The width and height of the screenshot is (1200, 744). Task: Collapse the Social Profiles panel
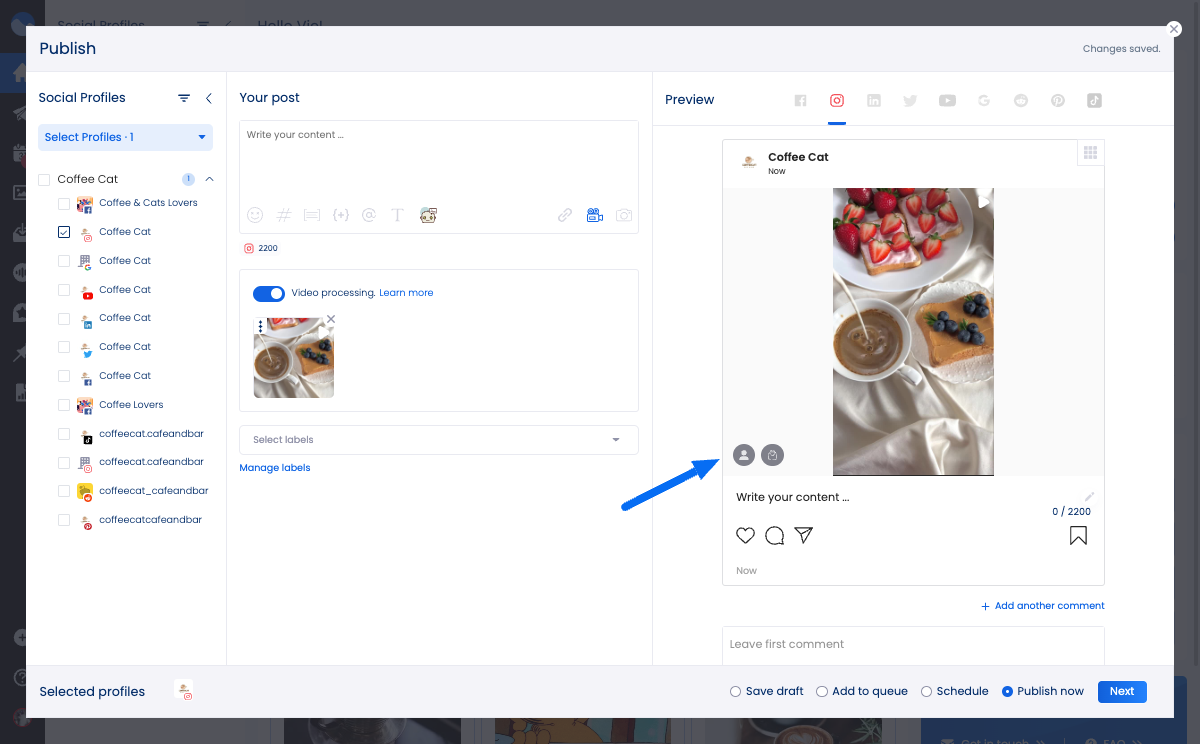209,98
